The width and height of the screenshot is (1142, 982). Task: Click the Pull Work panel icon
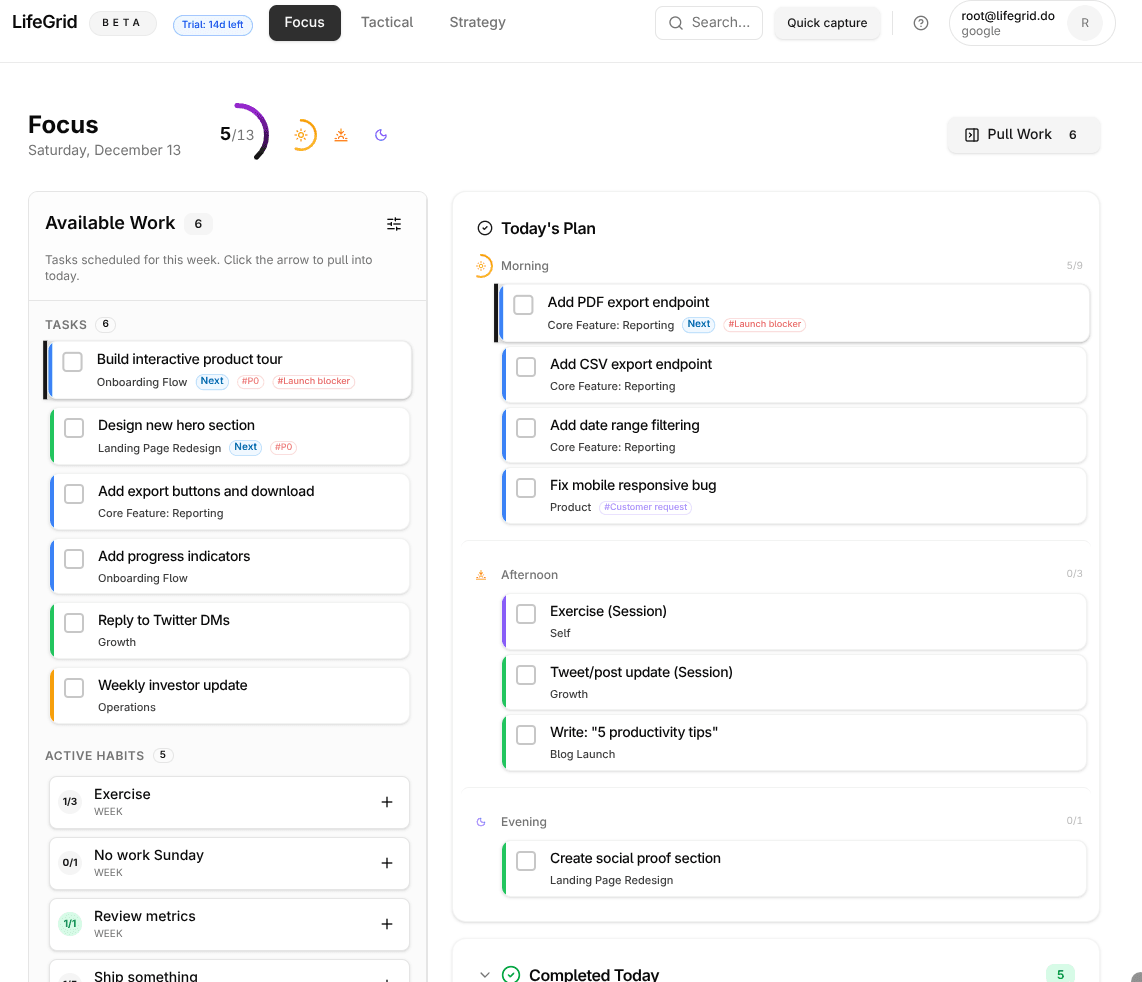pyautogui.click(x=972, y=133)
